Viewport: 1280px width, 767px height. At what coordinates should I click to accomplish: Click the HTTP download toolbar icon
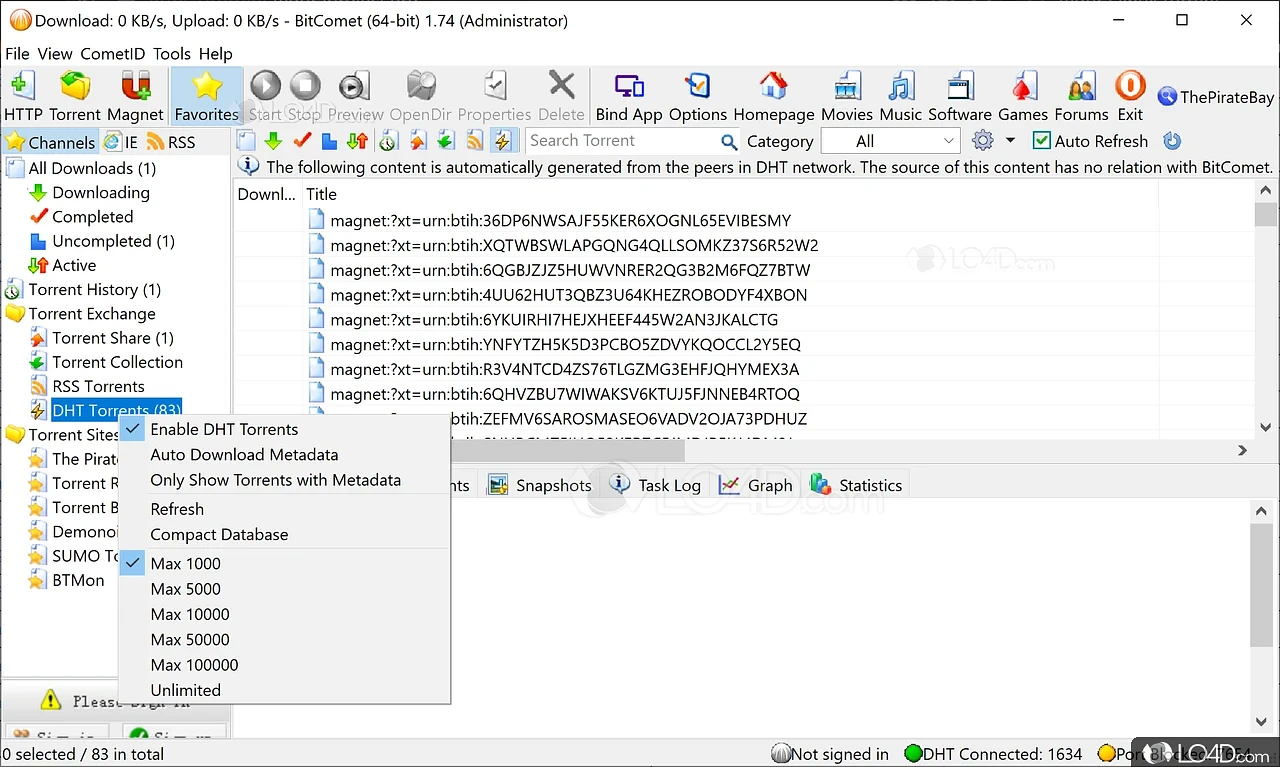(x=22, y=87)
